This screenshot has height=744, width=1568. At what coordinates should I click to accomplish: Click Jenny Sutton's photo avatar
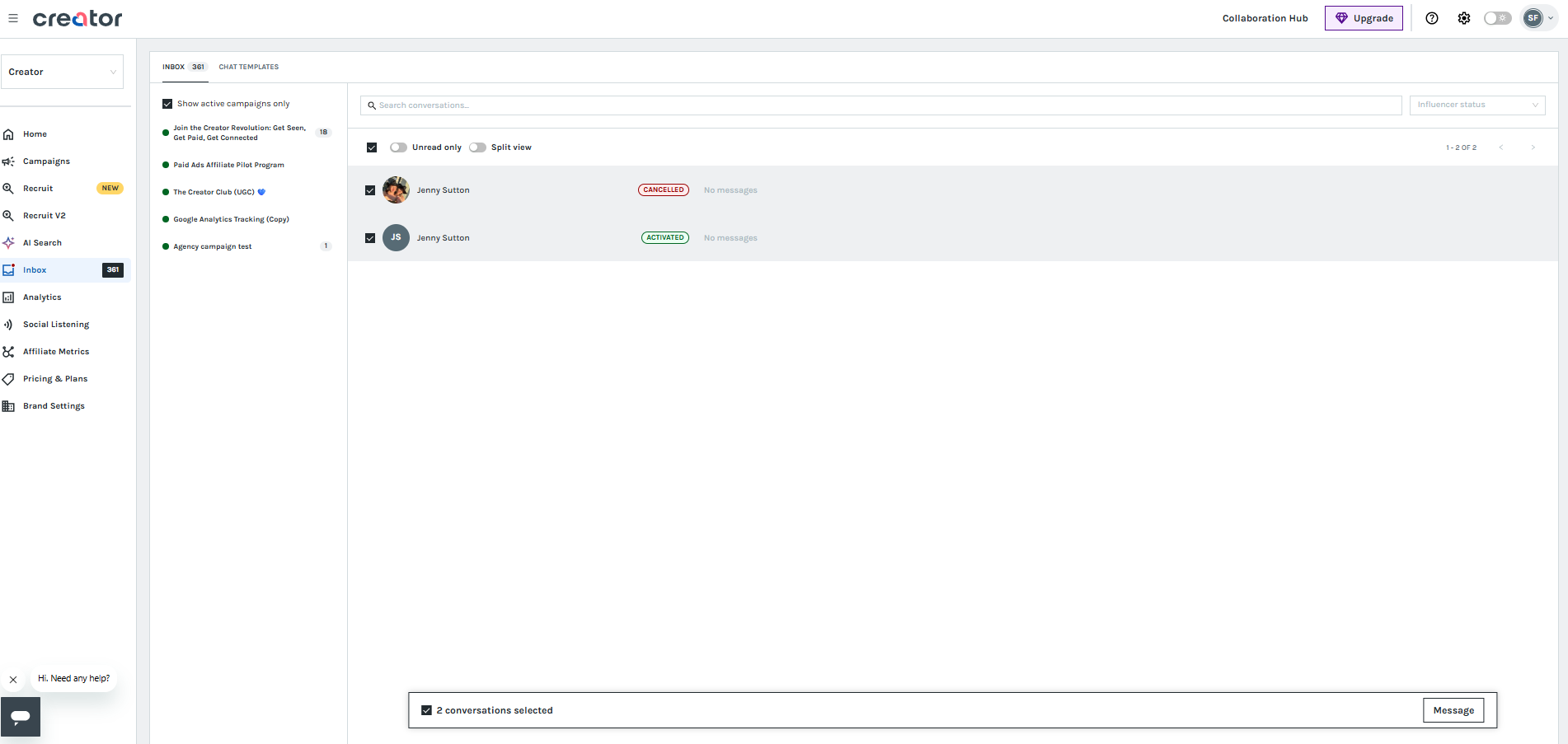point(396,190)
